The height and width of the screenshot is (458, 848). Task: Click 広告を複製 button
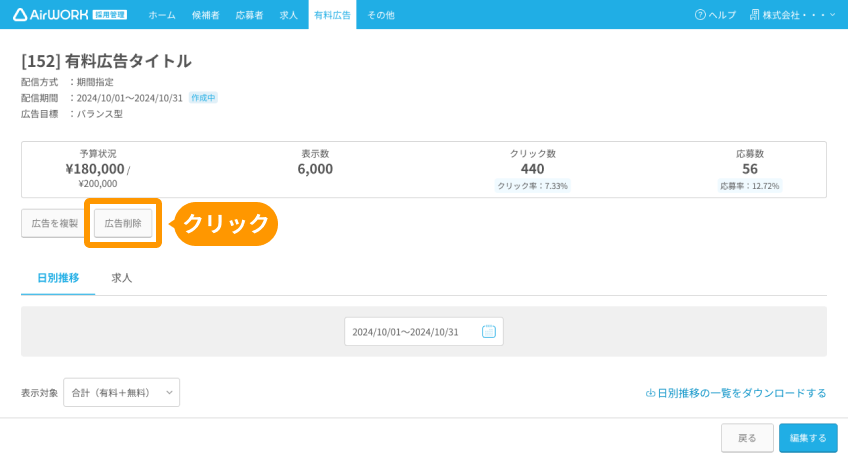click(x=53, y=223)
